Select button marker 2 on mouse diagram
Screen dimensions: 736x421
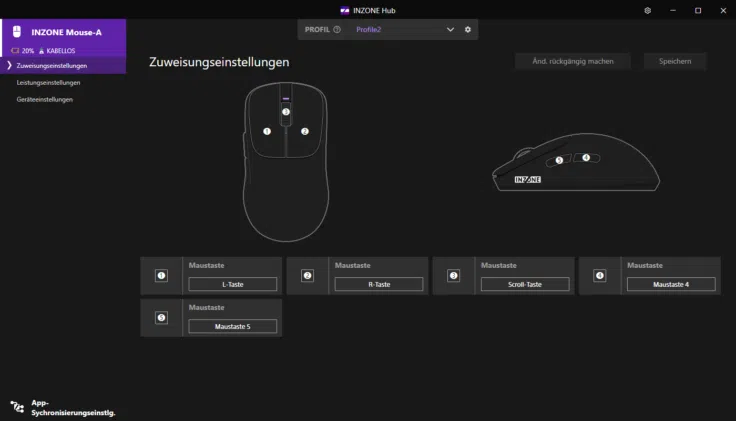click(305, 131)
